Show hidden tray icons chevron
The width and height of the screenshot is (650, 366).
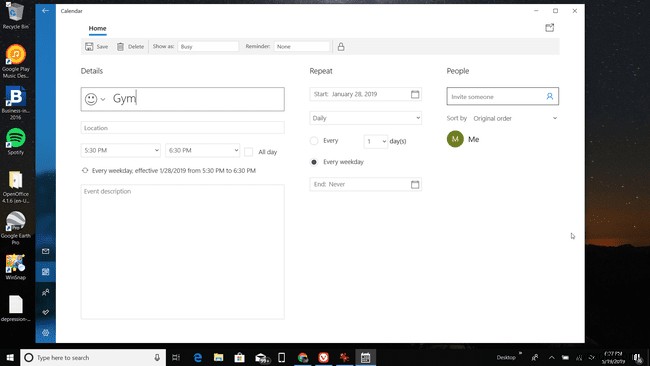point(551,357)
